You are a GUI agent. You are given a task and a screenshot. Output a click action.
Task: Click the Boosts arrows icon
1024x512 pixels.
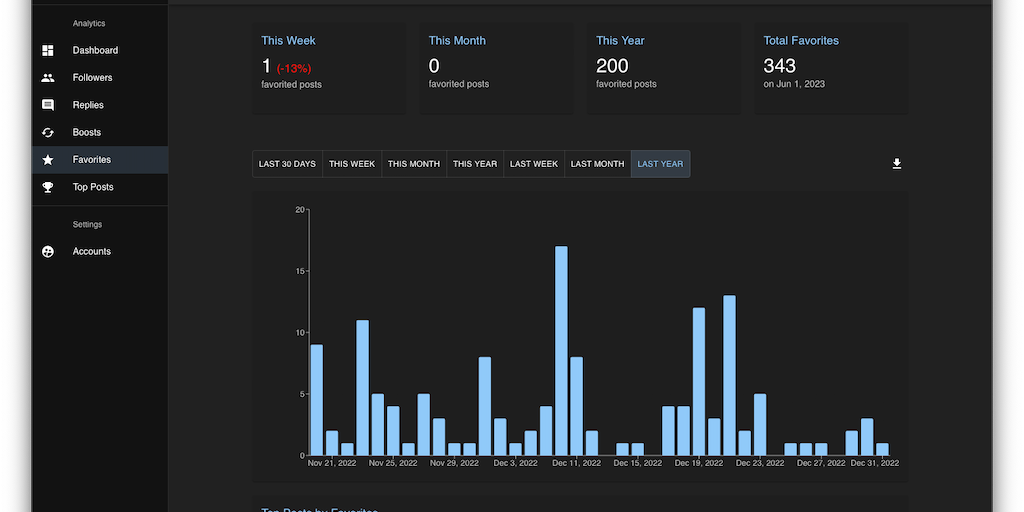pyautogui.click(x=48, y=132)
